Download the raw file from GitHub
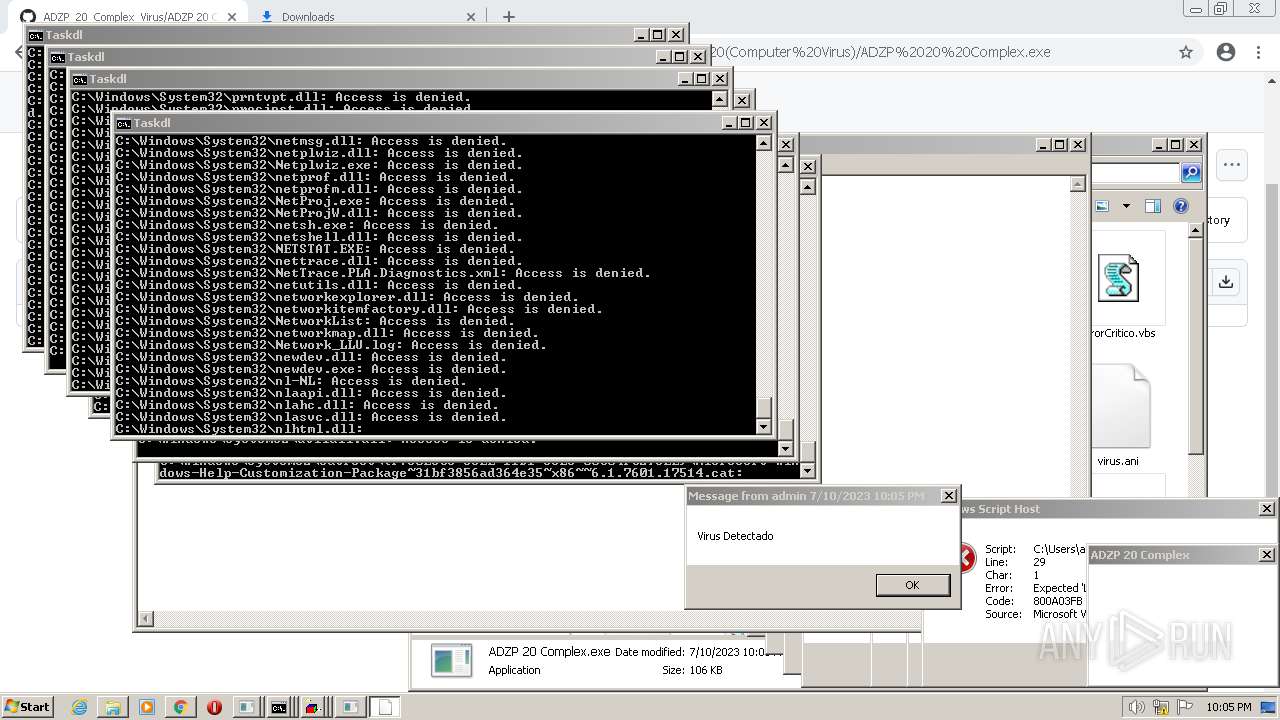 [1226, 282]
